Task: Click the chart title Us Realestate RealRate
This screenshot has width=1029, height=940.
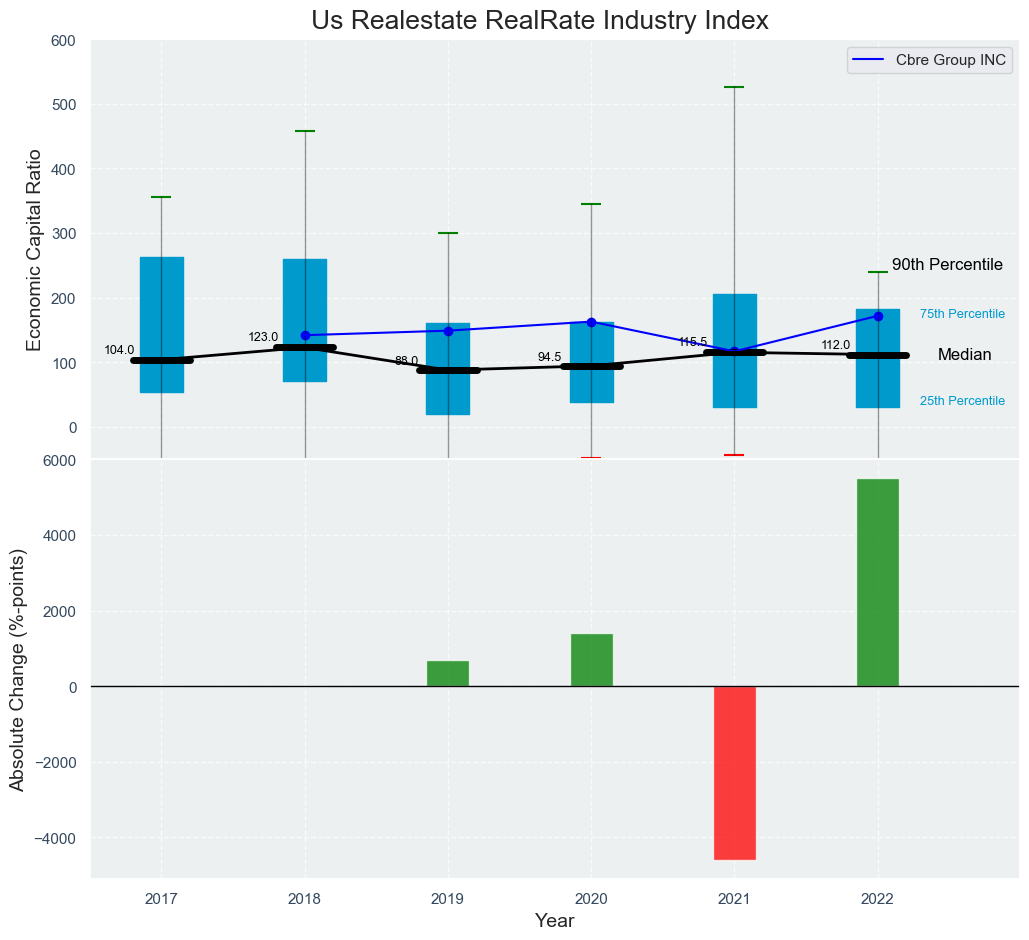Action: tap(539, 20)
